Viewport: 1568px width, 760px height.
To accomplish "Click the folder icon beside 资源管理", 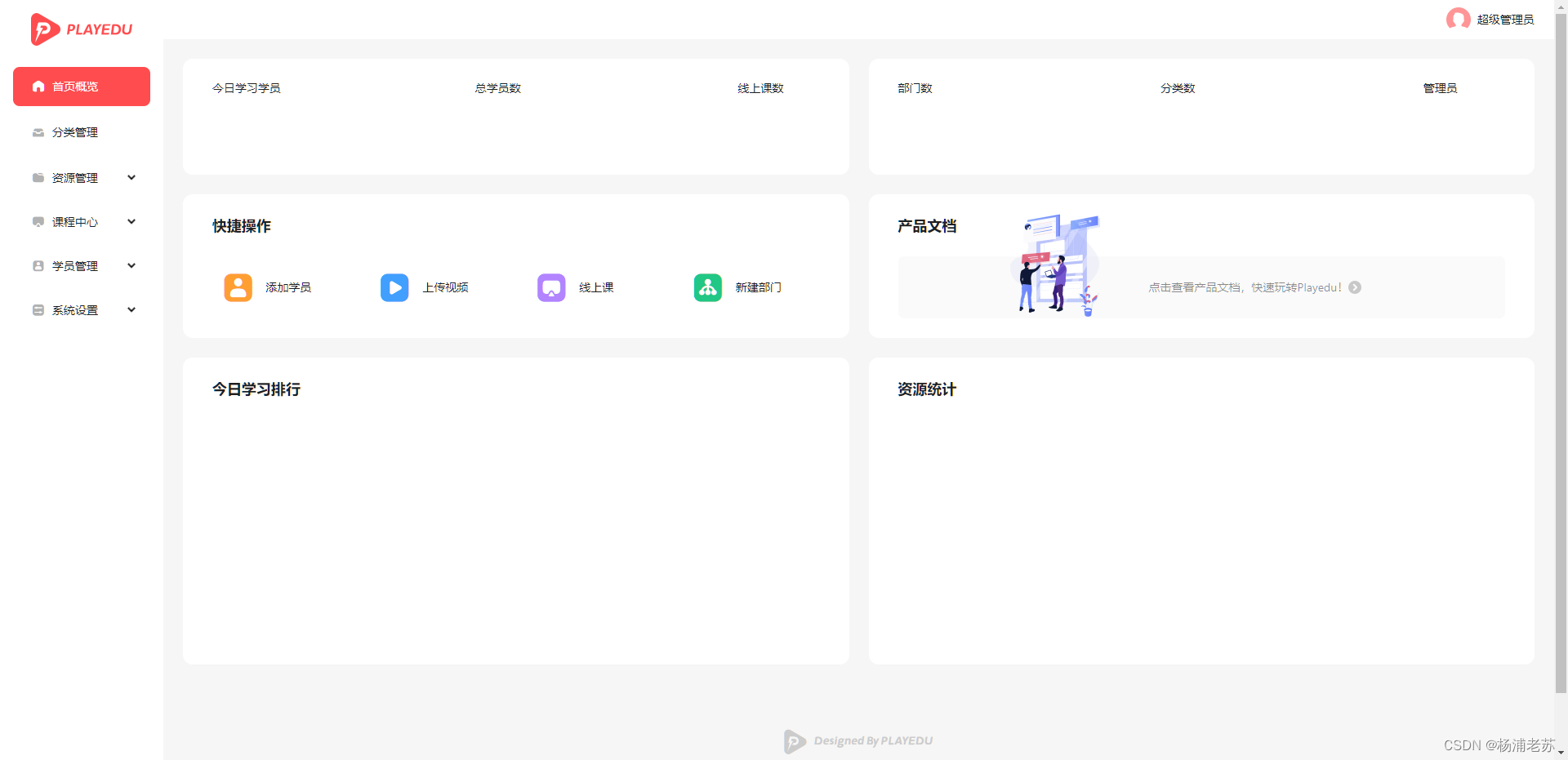I will point(38,178).
